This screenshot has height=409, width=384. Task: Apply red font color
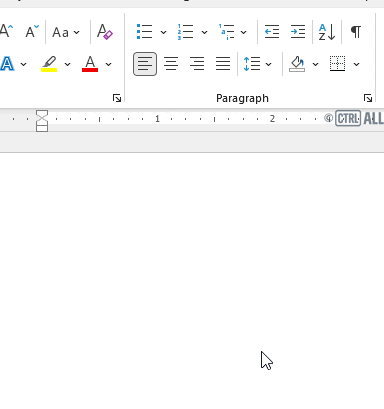[x=90, y=64]
